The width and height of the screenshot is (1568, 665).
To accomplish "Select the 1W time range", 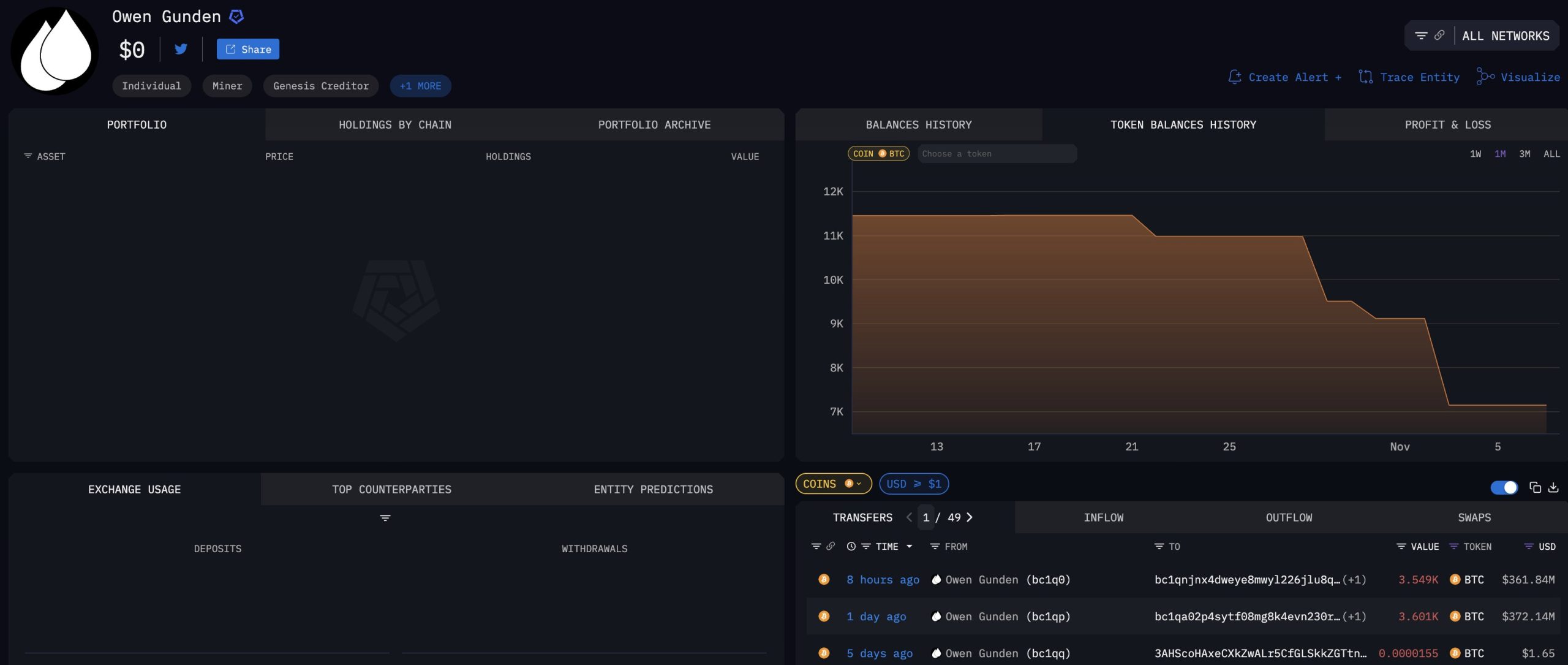I will pos(1476,154).
